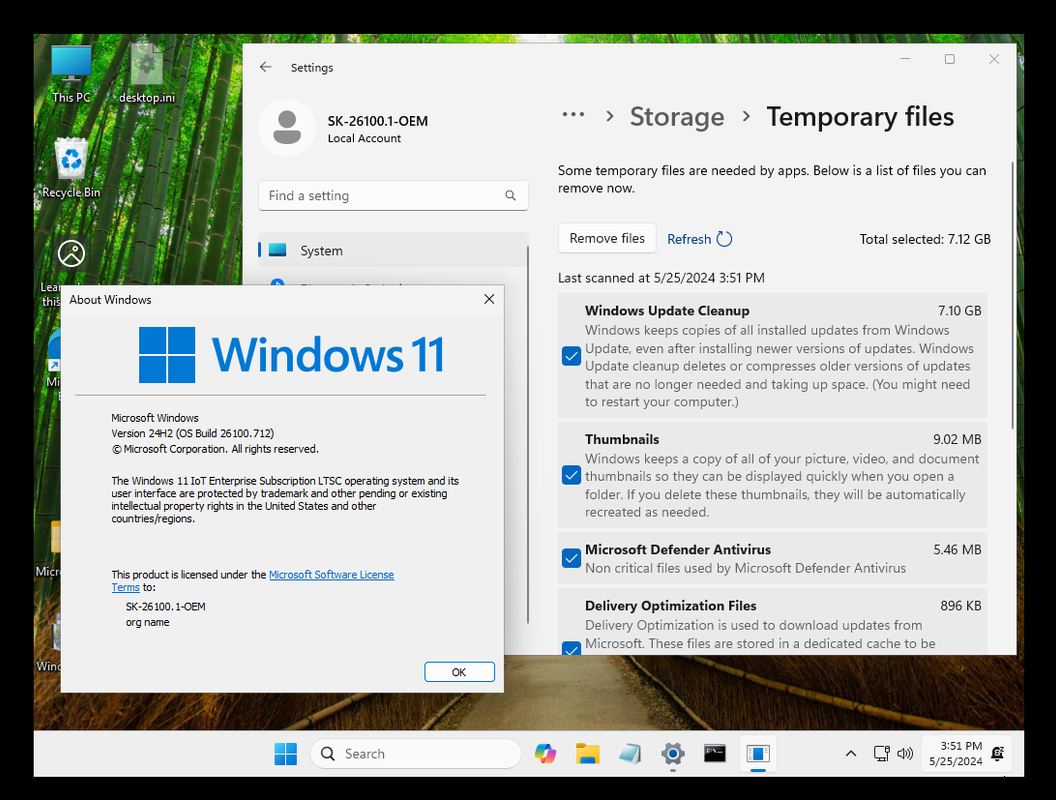Viewport: 1056px width, 800px height.
Task: Show hidden system tray icons
Action: pyautogui.click(x=851, y=754)
